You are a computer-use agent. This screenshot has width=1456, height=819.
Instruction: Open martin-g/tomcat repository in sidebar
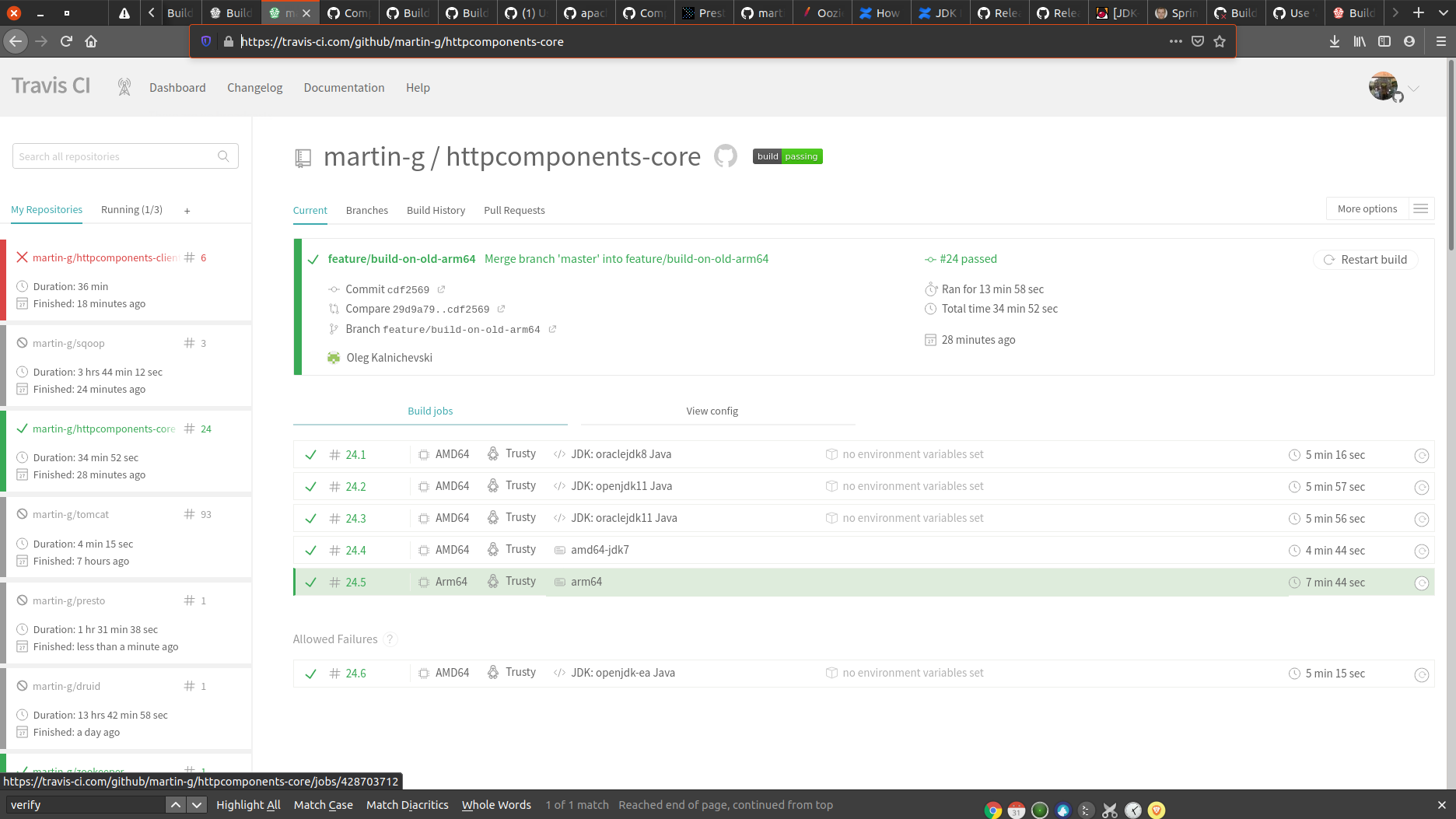click(x=71, y=514)
